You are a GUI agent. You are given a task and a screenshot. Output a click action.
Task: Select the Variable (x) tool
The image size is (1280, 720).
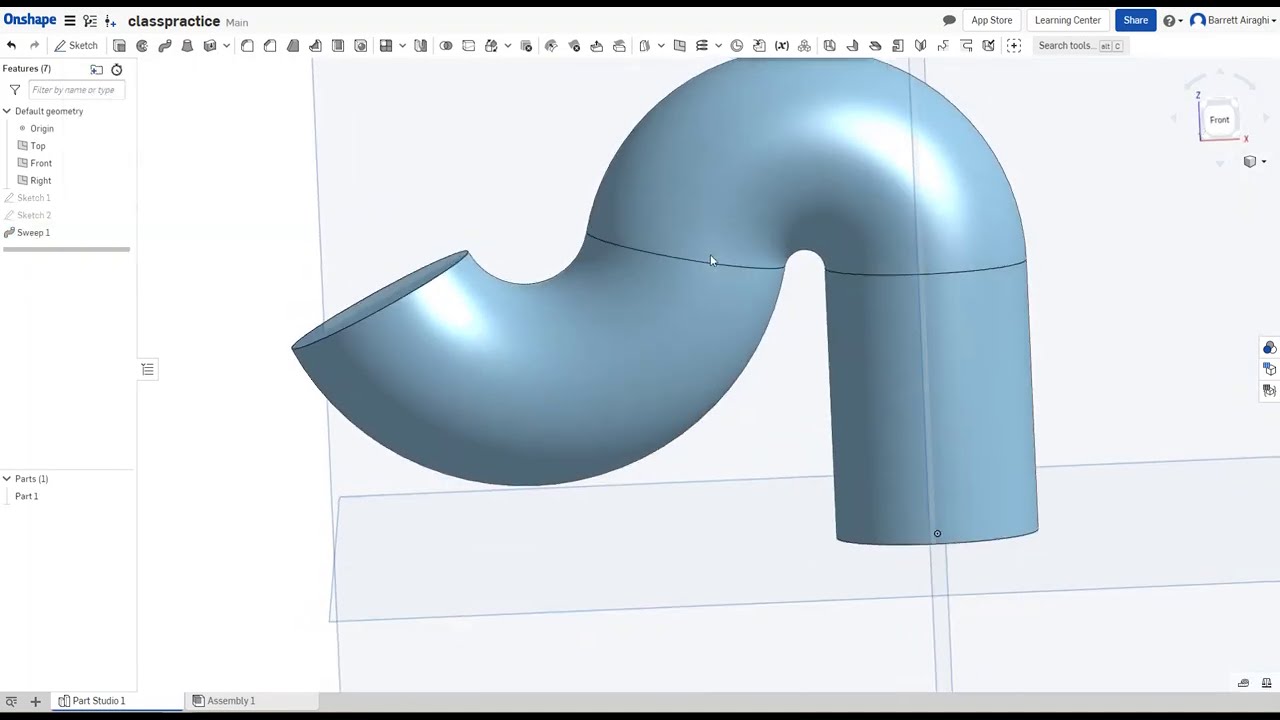pos(782,46)
